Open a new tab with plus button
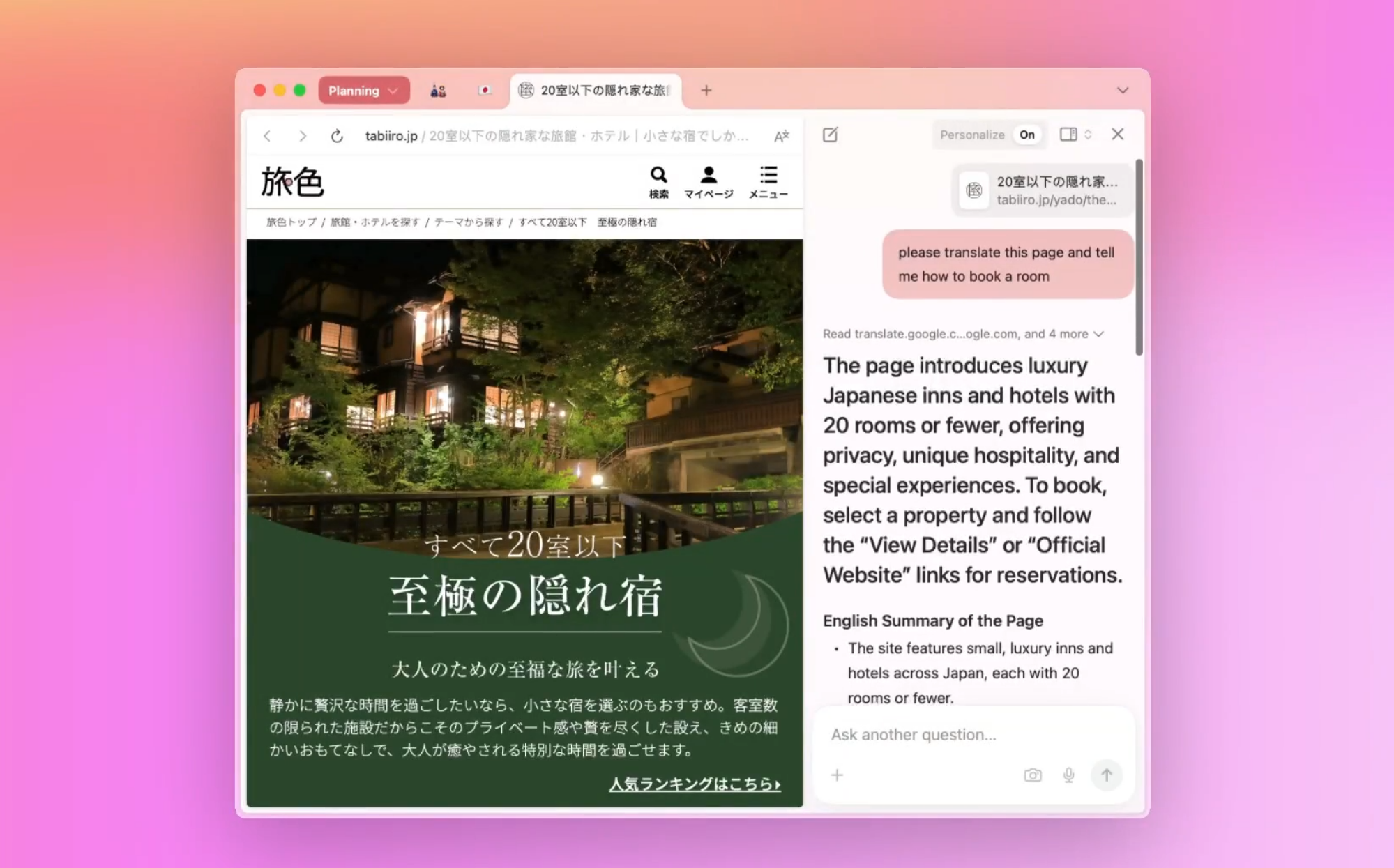The image size is (1394, 868). pyautogui.click(x=706, y=91)
